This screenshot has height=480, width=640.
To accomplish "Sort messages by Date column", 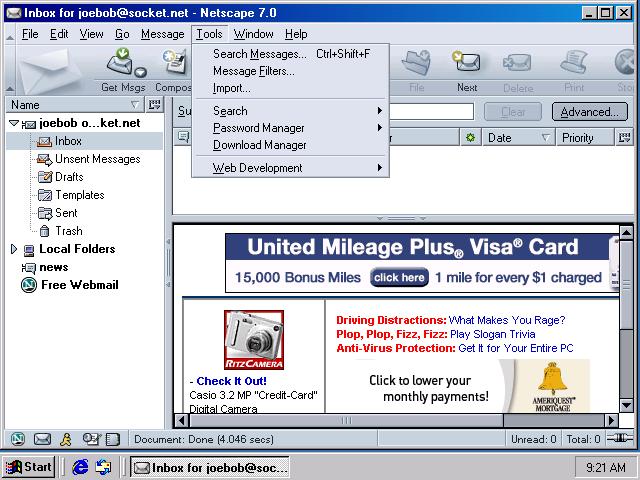I will [x=518, y=138].
